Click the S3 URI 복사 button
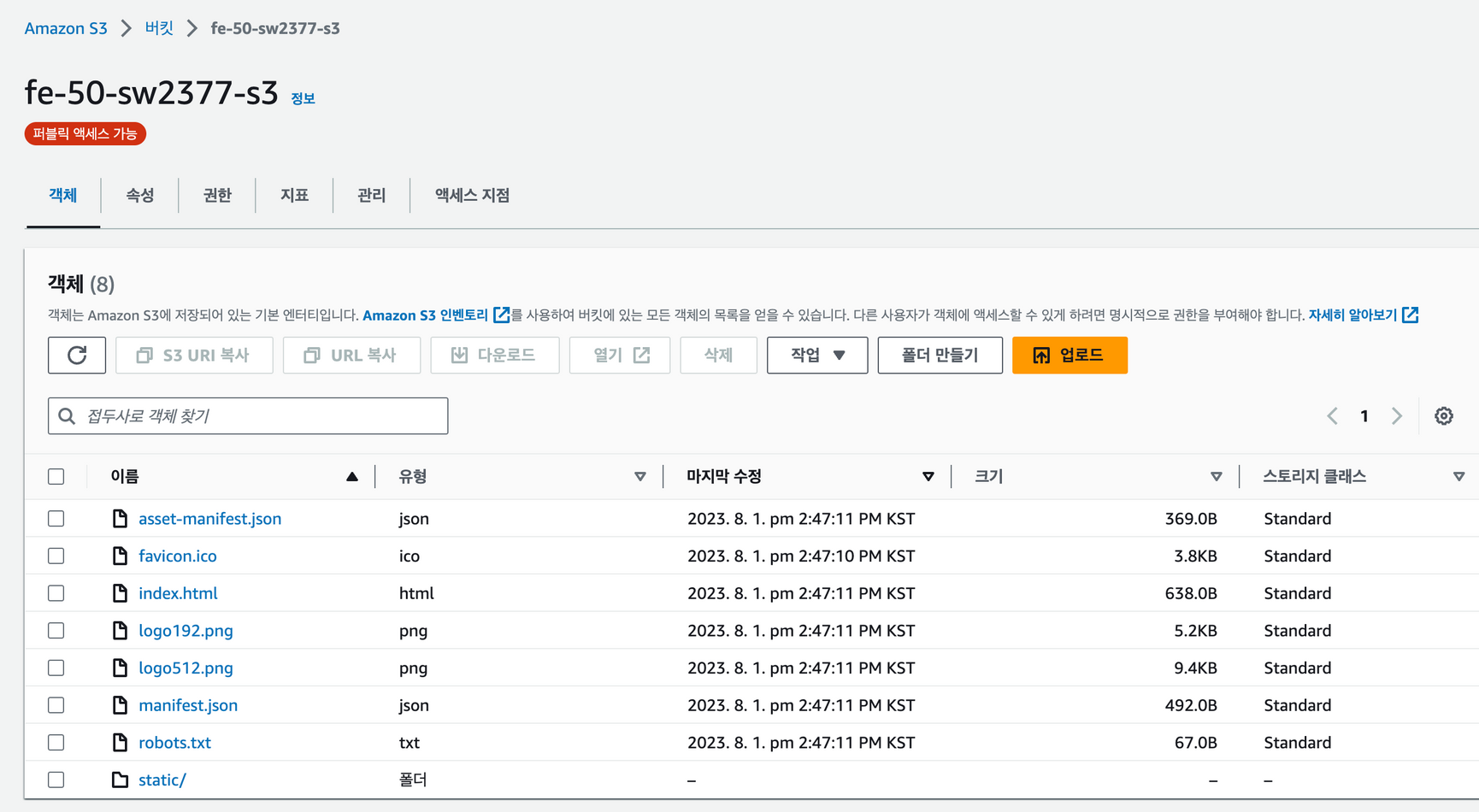Screen dimensions: 1479x812 194,356
